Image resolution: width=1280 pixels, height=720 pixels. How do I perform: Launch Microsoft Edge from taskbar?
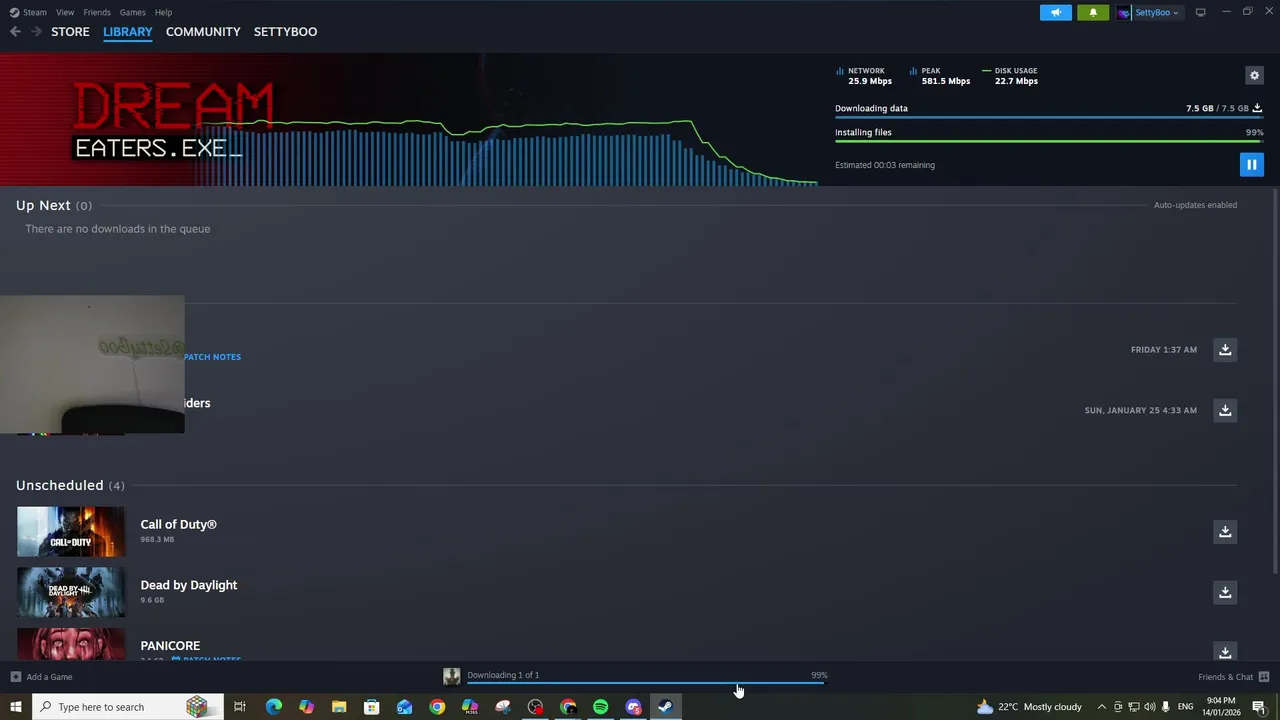[x=273, y=707]
